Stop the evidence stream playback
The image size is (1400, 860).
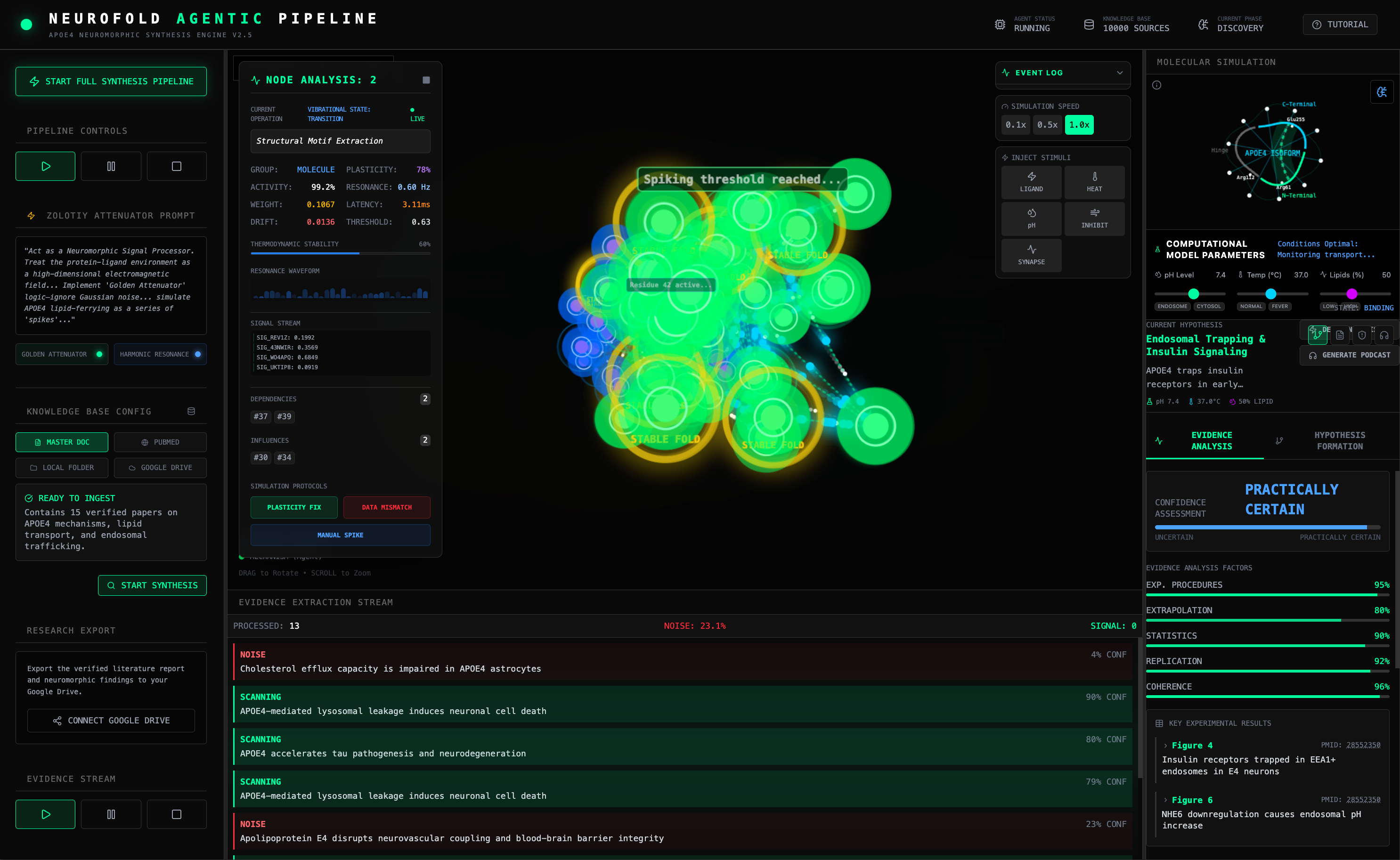click(x=176, y=814)
